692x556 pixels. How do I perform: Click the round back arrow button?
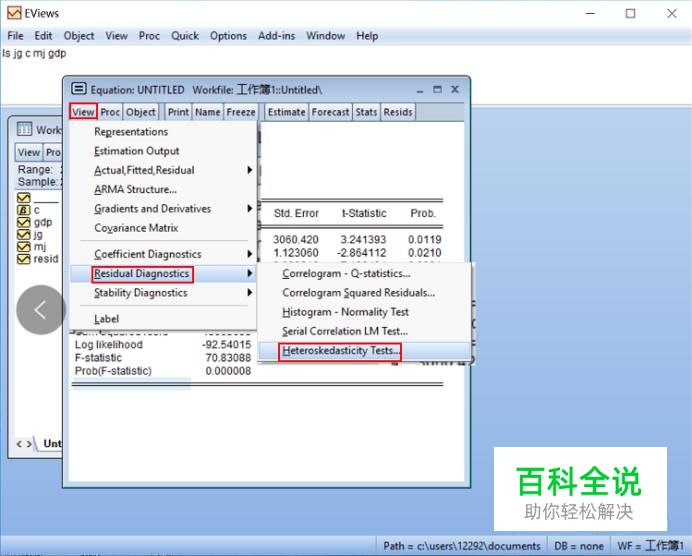pyautogui.click(x=41, y=310)
